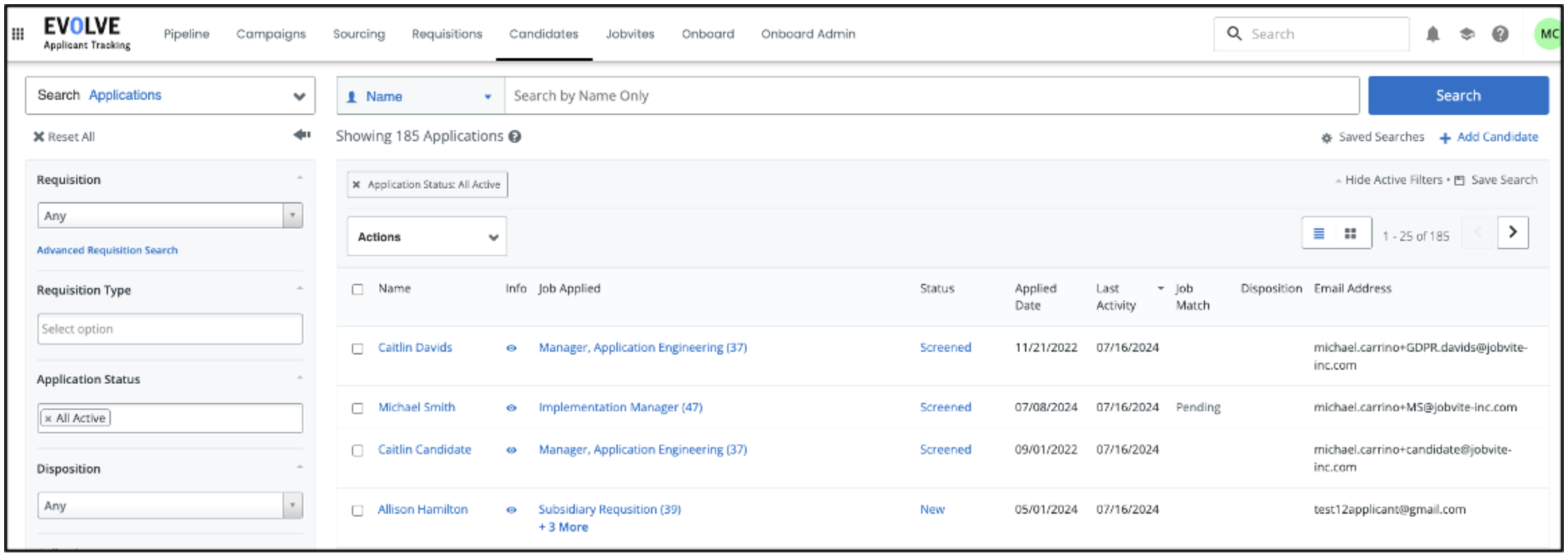Collapse the Application Status filter section

click(x=300, y=378)
